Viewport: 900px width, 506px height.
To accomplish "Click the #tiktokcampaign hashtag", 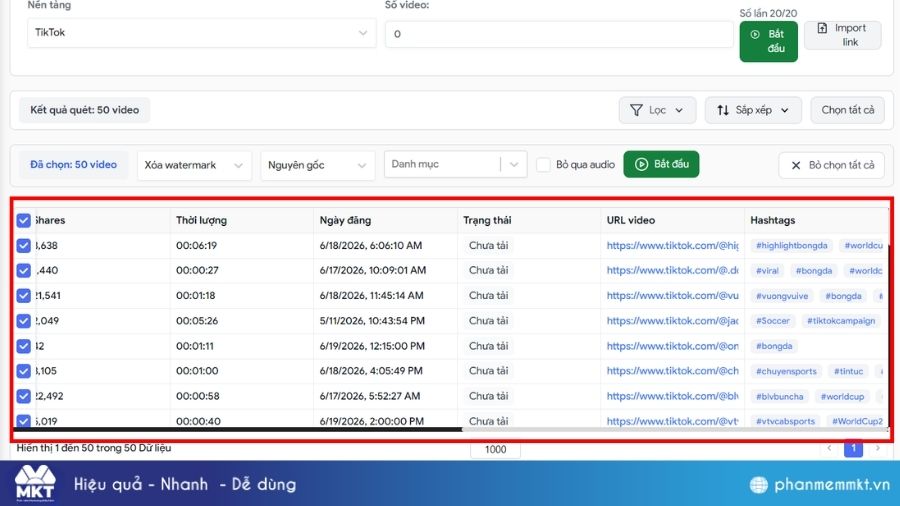I will 841,321.
